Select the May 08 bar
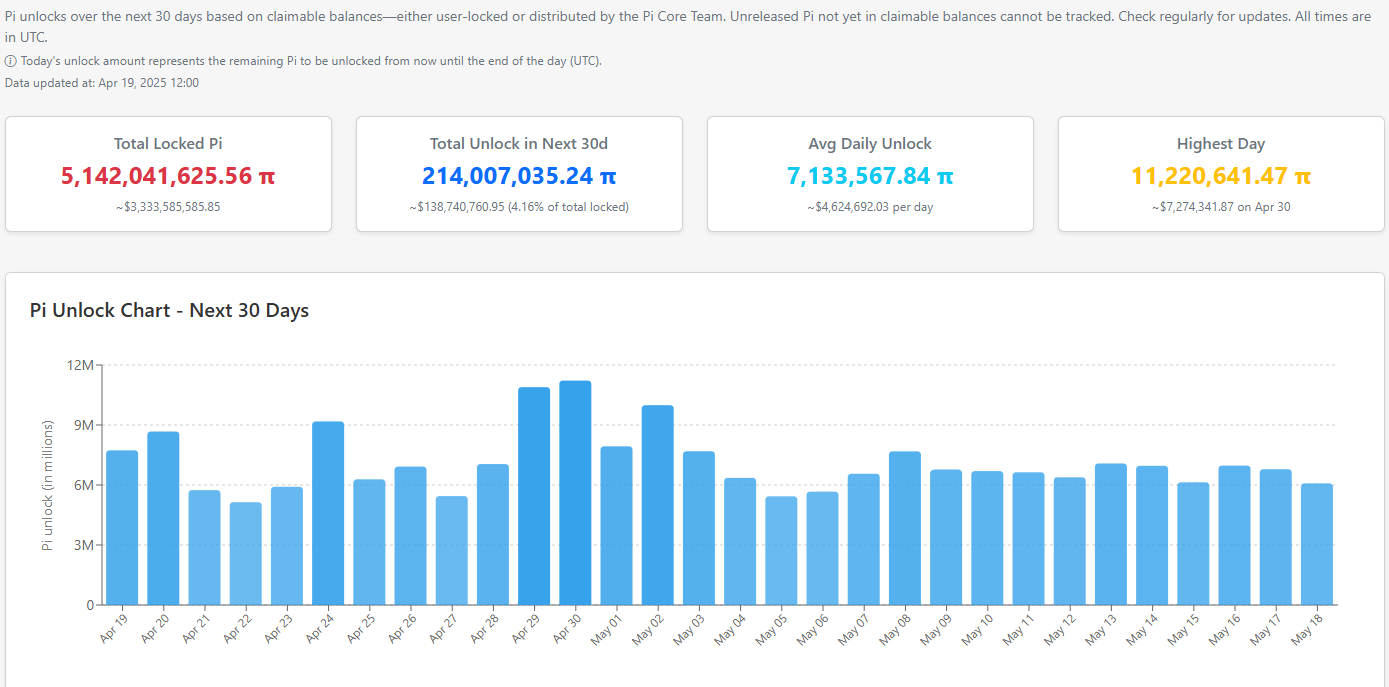The width and height of the screenshot is (1389, 687). coord(905,528)
